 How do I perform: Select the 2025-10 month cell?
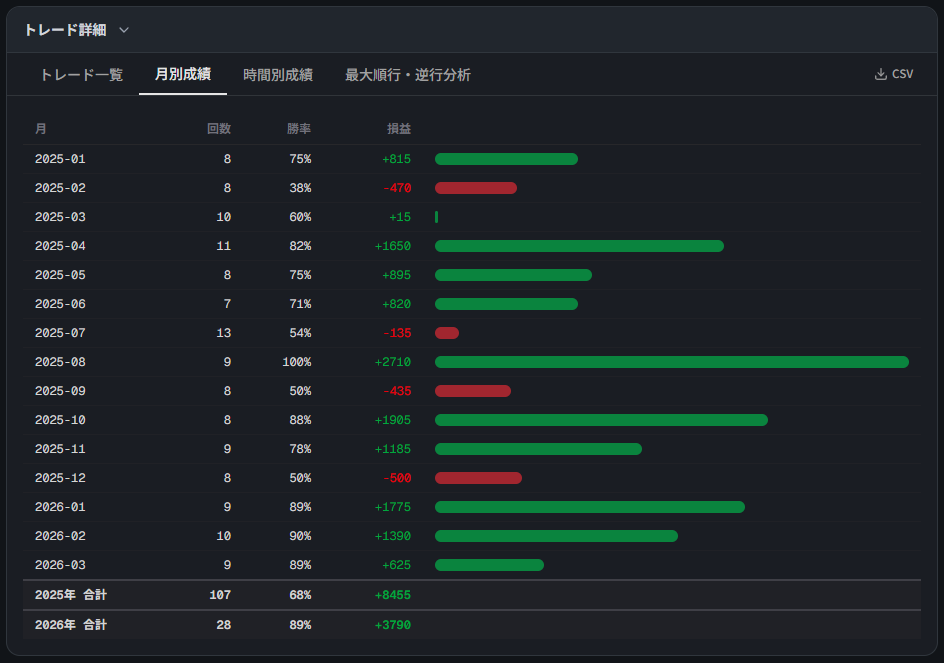tap(60, 420)
